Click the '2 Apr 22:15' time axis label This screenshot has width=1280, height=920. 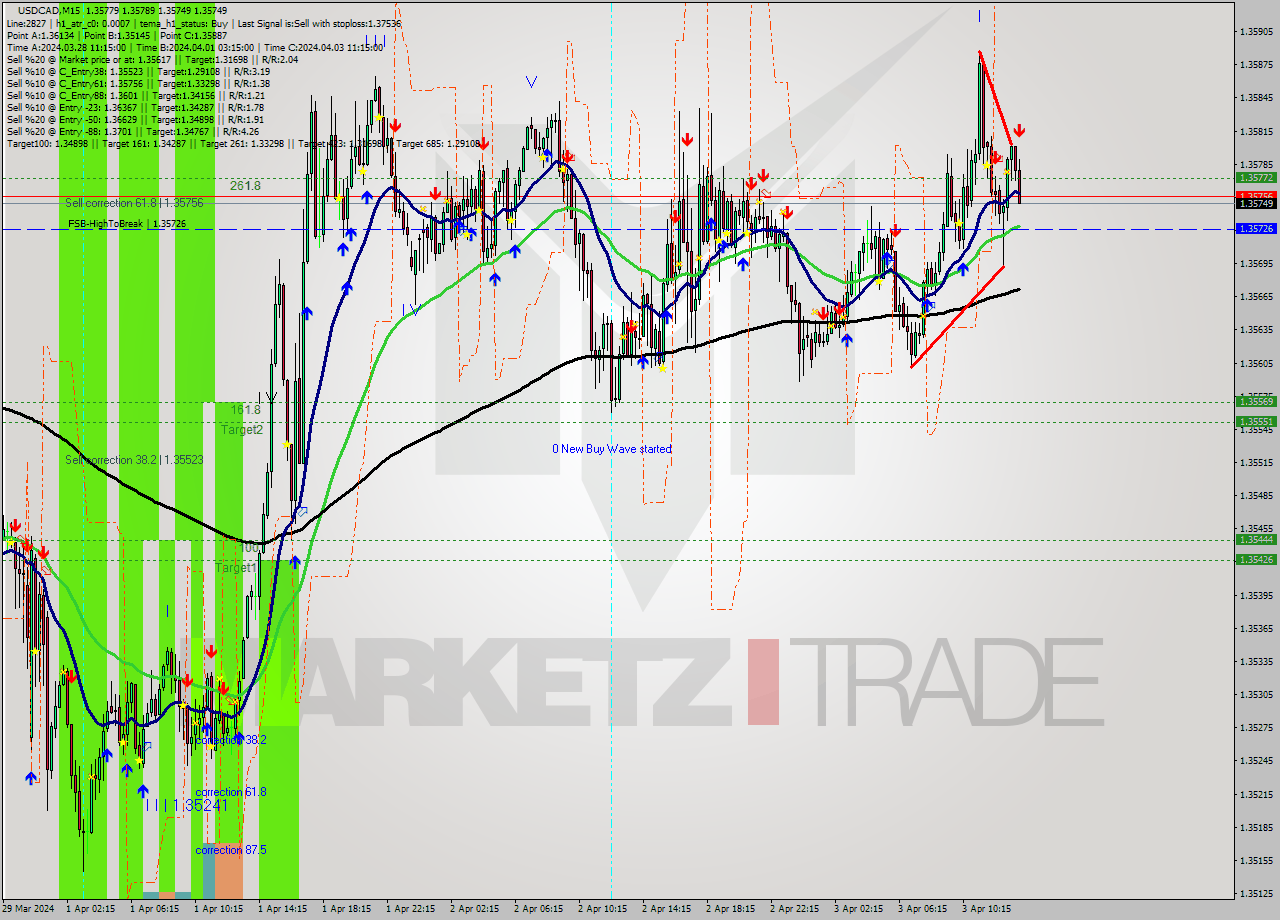(x=794, y=909)
